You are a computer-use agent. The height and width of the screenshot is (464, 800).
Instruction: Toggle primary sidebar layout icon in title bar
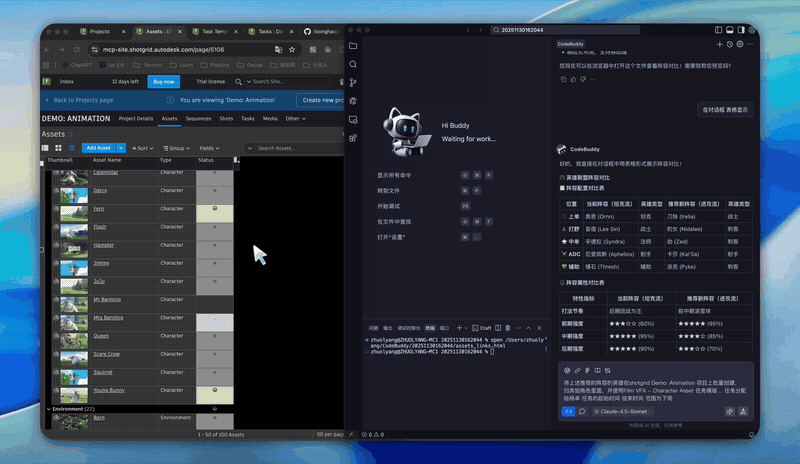click(718, 30)
